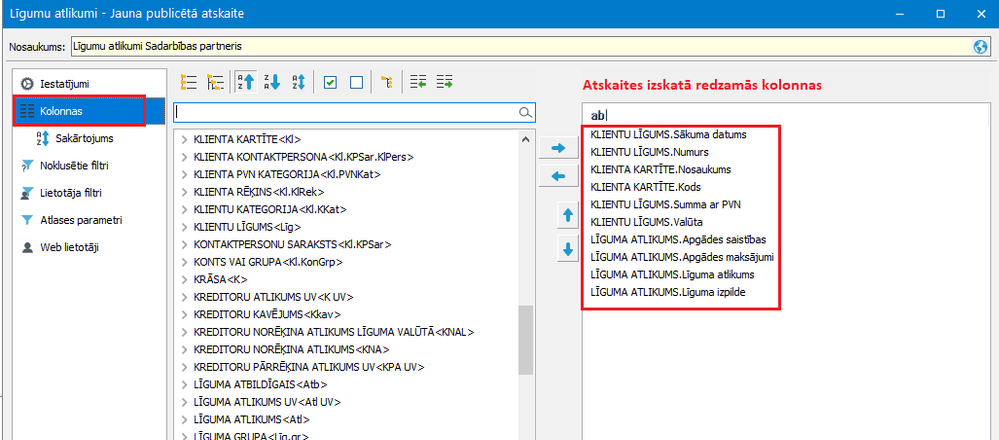Move selected column up
The image size is (999, 440).
click(567, 217)
